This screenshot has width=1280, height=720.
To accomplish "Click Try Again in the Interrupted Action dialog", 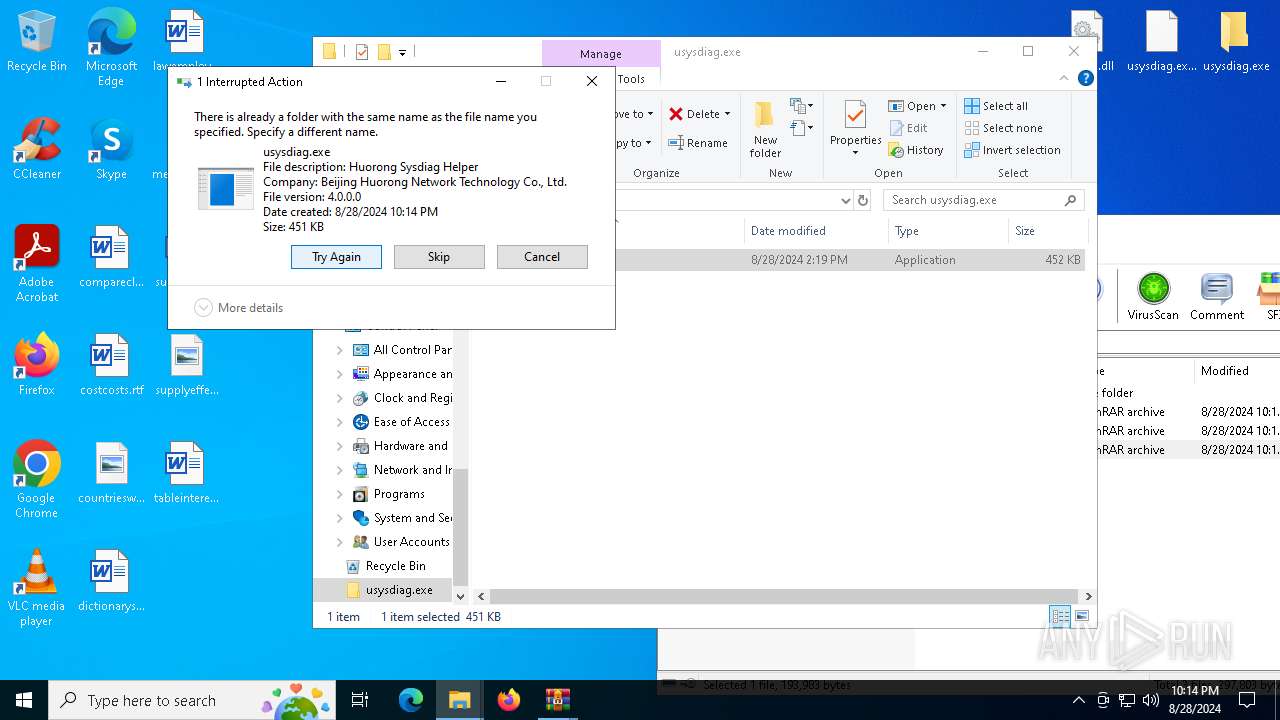I will pos(336,257).
